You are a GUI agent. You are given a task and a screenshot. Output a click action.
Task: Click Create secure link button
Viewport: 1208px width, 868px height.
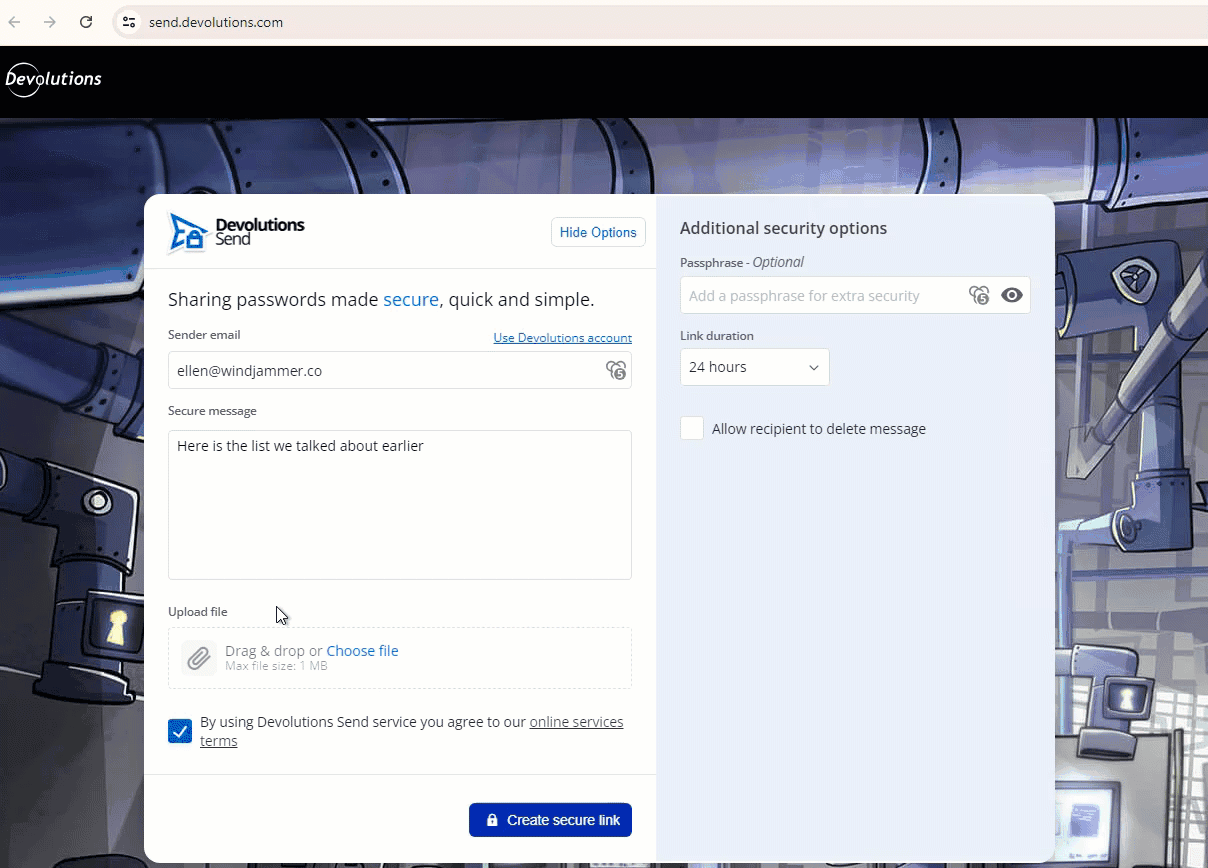tap(550, 820)
